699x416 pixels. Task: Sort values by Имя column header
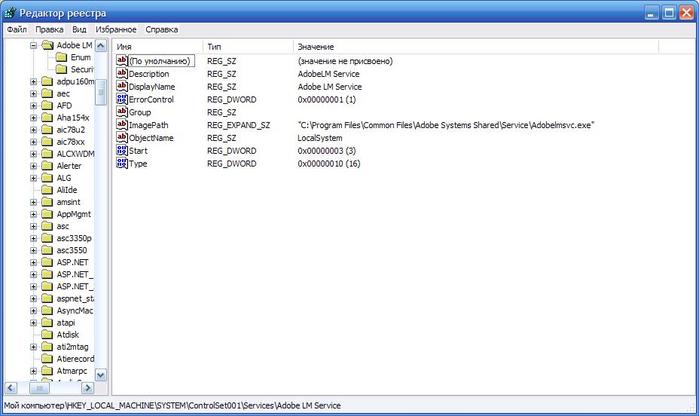(155, 47)
